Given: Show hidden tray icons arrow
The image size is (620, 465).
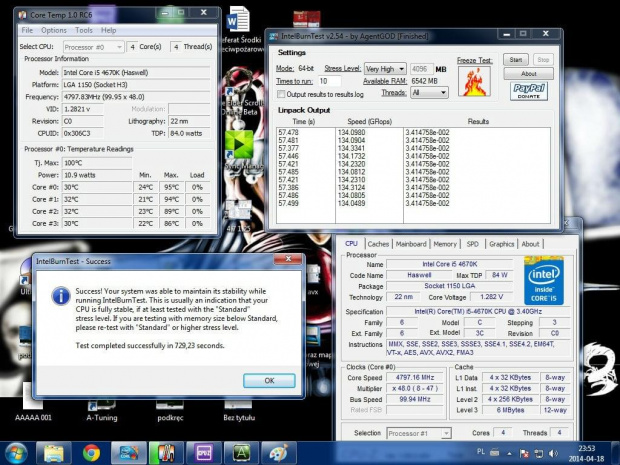Looking at the screenshot, I should pos(509,454).
